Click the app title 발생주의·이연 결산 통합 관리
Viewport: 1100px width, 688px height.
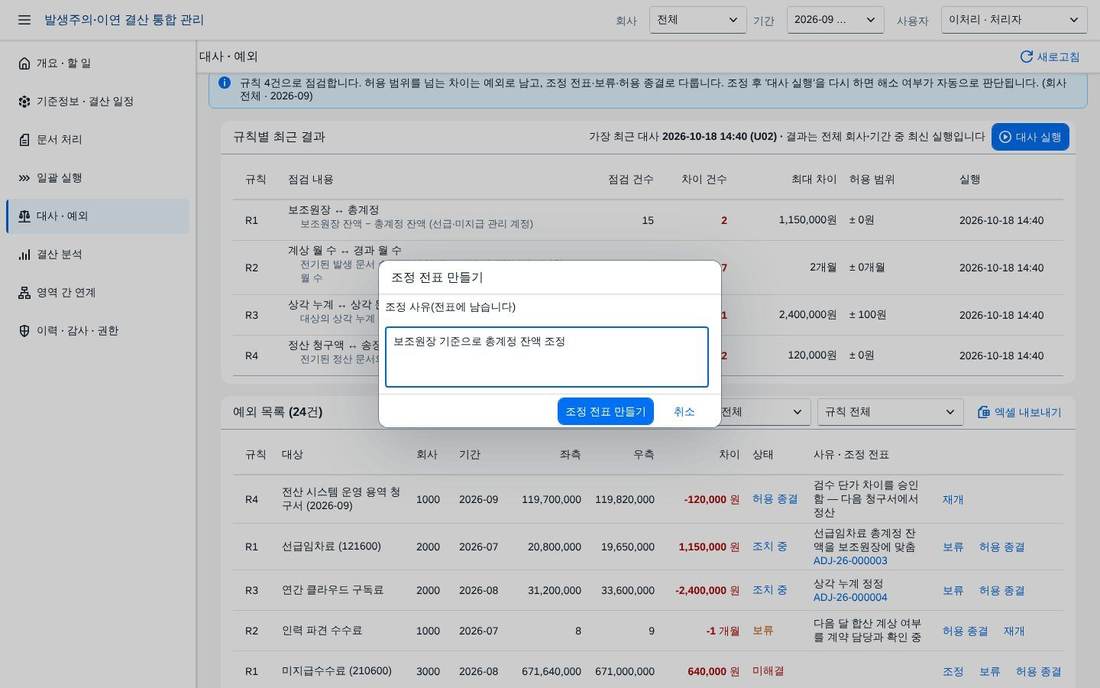tap(124, 20)
